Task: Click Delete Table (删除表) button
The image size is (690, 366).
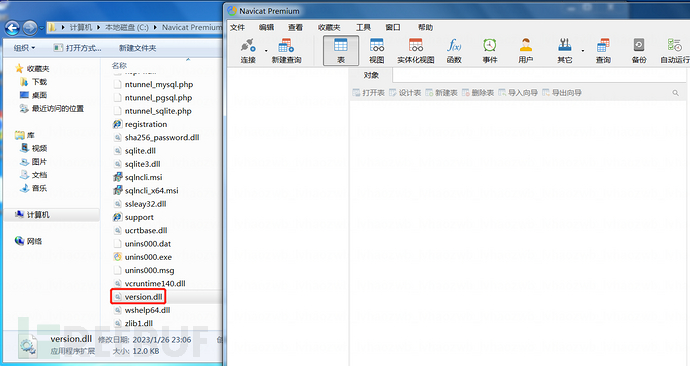Action: pos(478,93)
